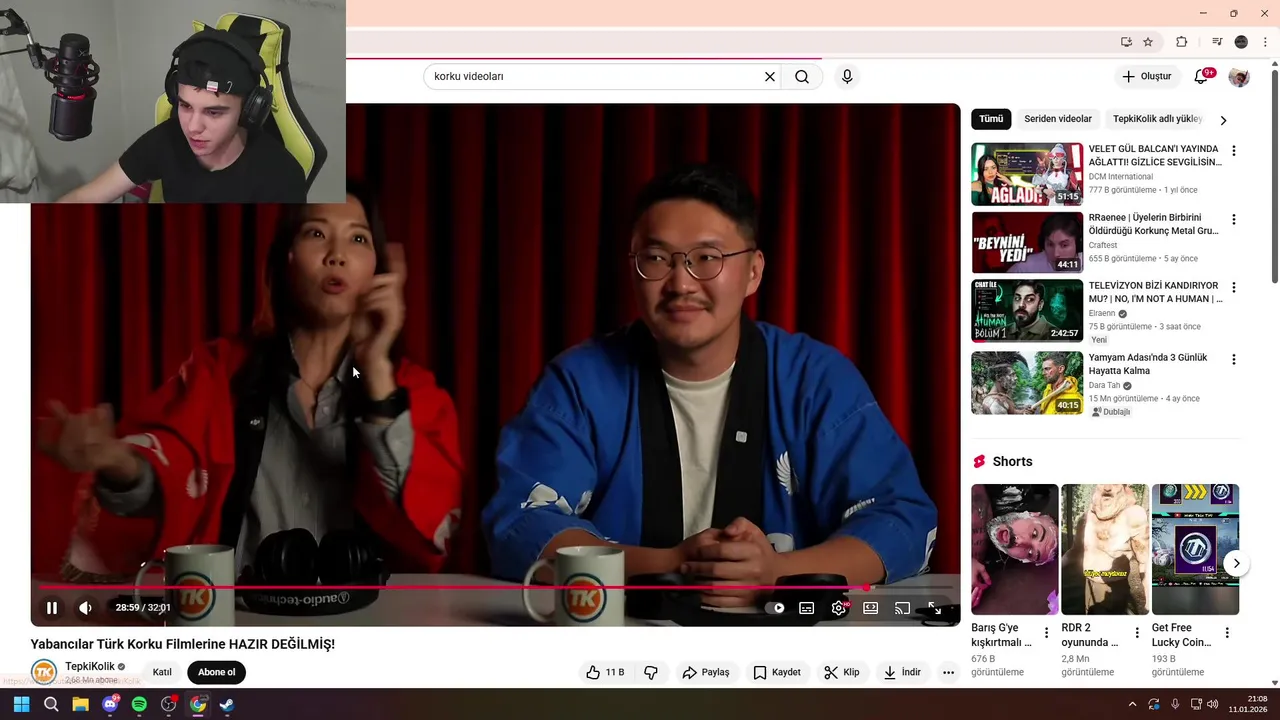Viewport: 1280px width, 720px height.
Task: Enter fullscreen mode
Action: pos(934,608)
